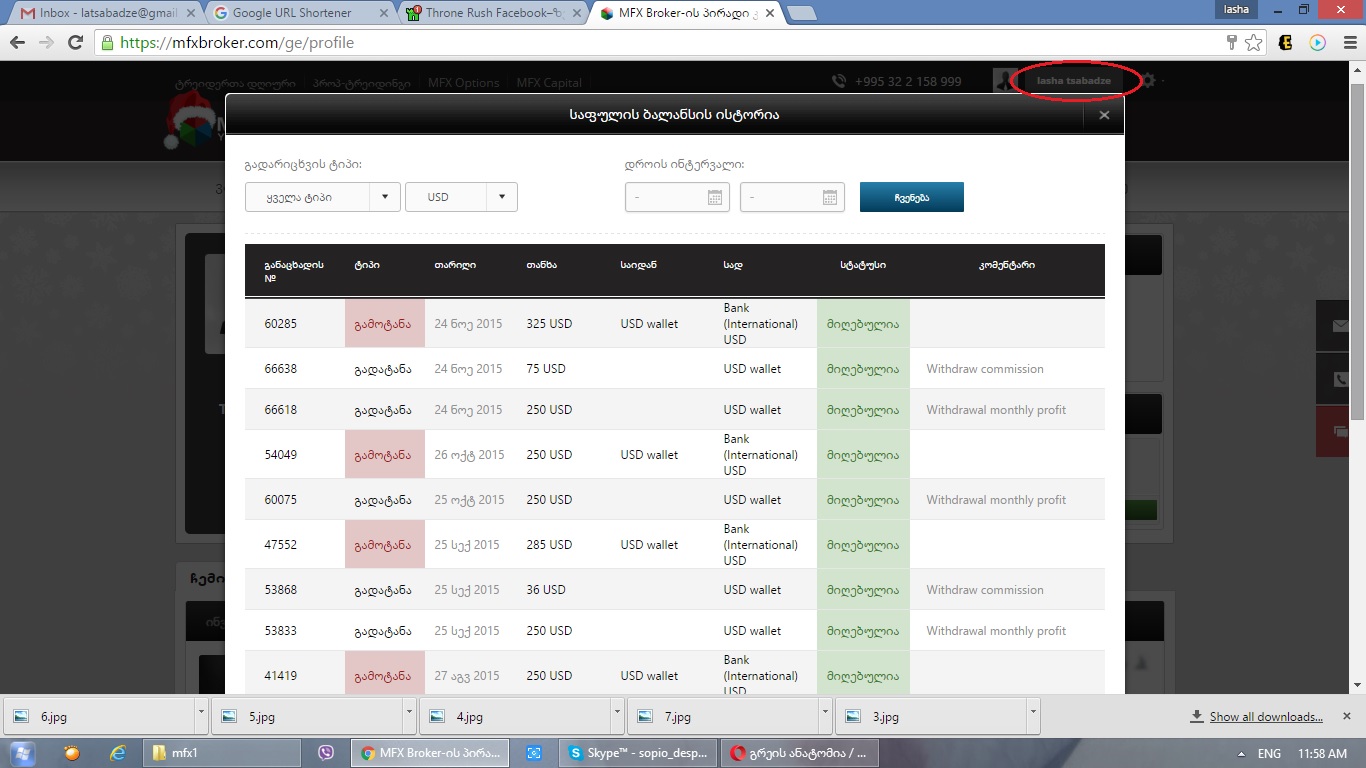Expand the ყველა ტიპი transfer type dropdown
The image size is (1366, 768).
click(323, 197)
